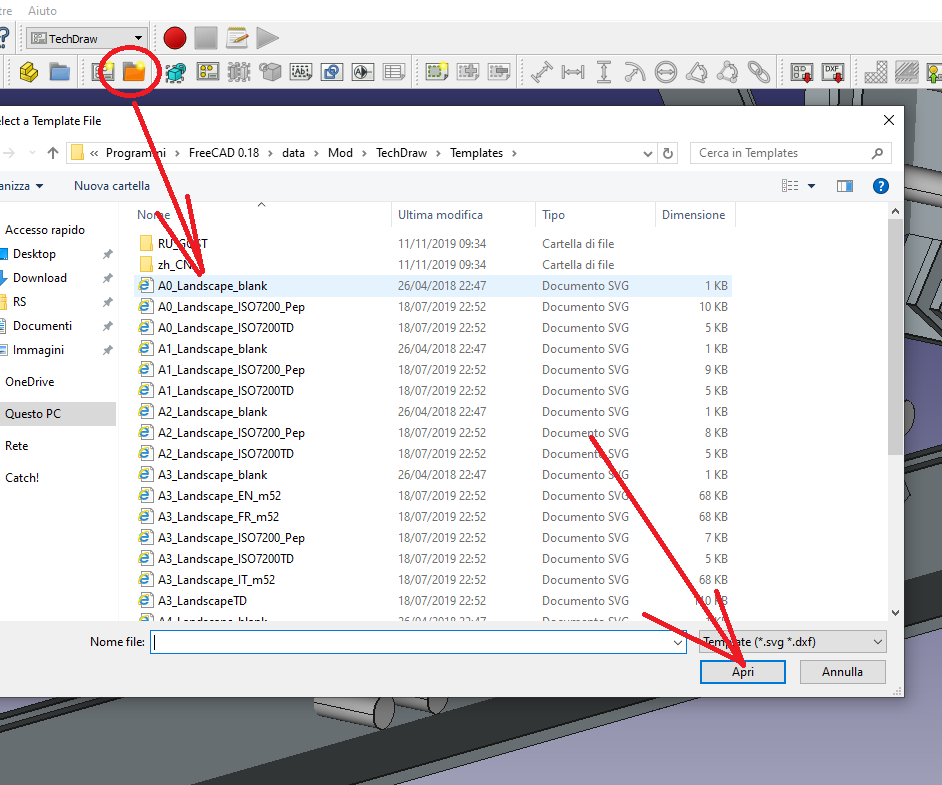Refresh the Templates folder listing
This screenshot has height=785, width=942.
pyautogui.click(x=667, y=153)
